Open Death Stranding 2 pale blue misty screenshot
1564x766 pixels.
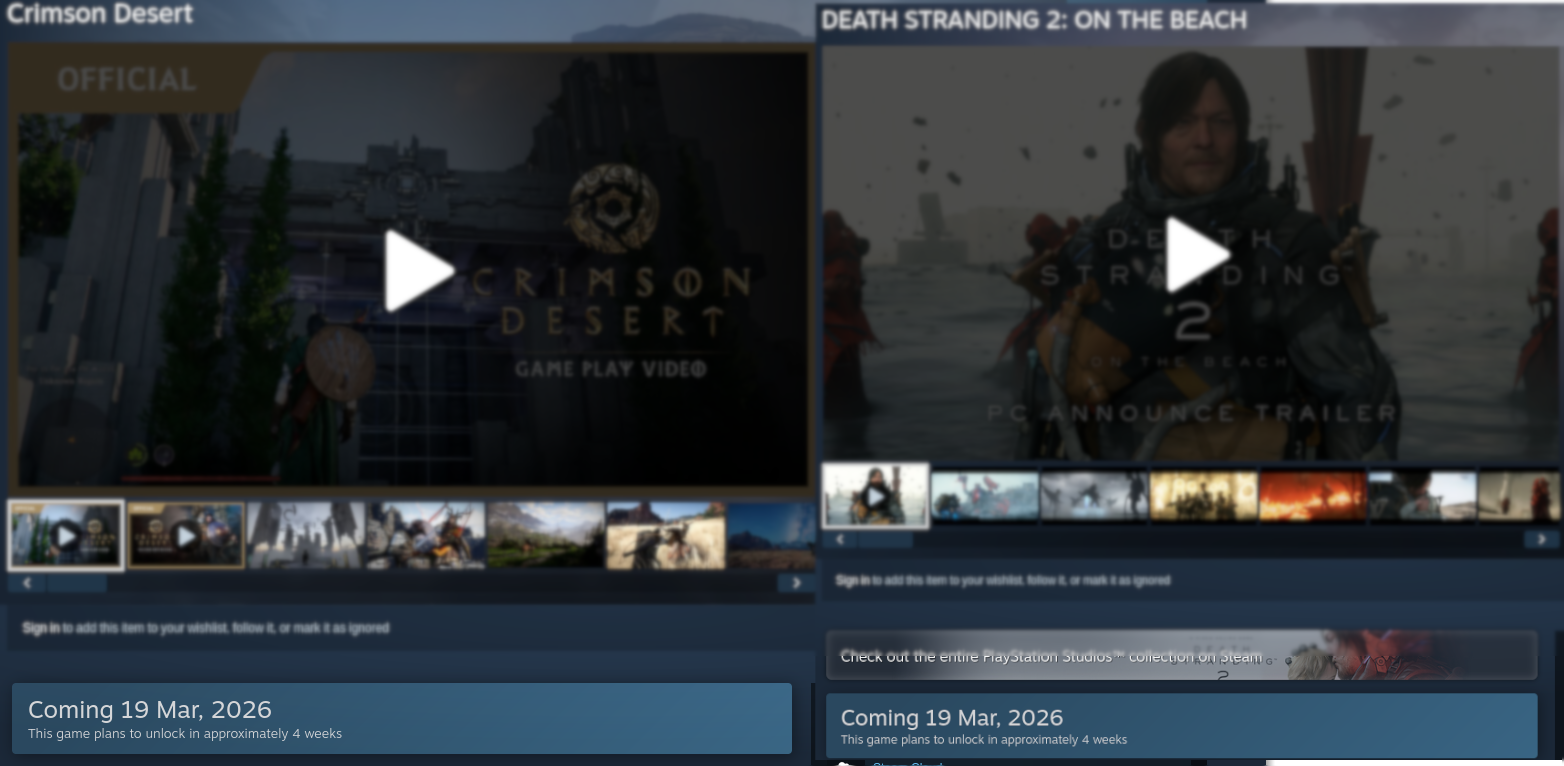coord(985,496)
